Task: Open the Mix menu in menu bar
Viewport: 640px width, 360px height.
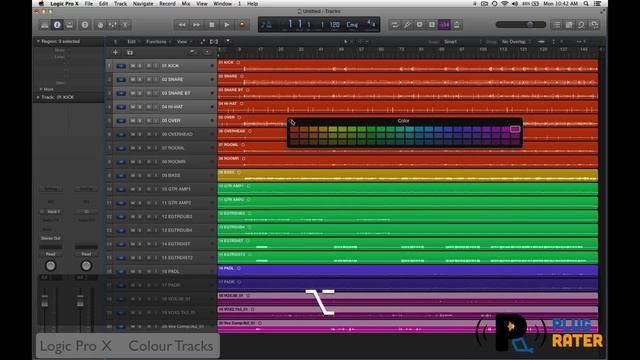Action: [186, 4]
